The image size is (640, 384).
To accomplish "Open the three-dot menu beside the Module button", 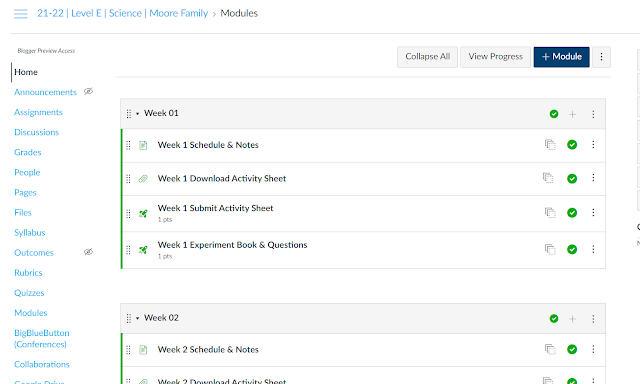I will click(x=601, y=57).
